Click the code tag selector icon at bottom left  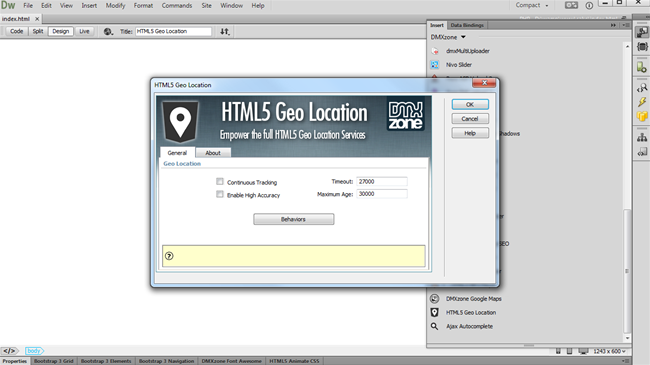click(10, 351)
